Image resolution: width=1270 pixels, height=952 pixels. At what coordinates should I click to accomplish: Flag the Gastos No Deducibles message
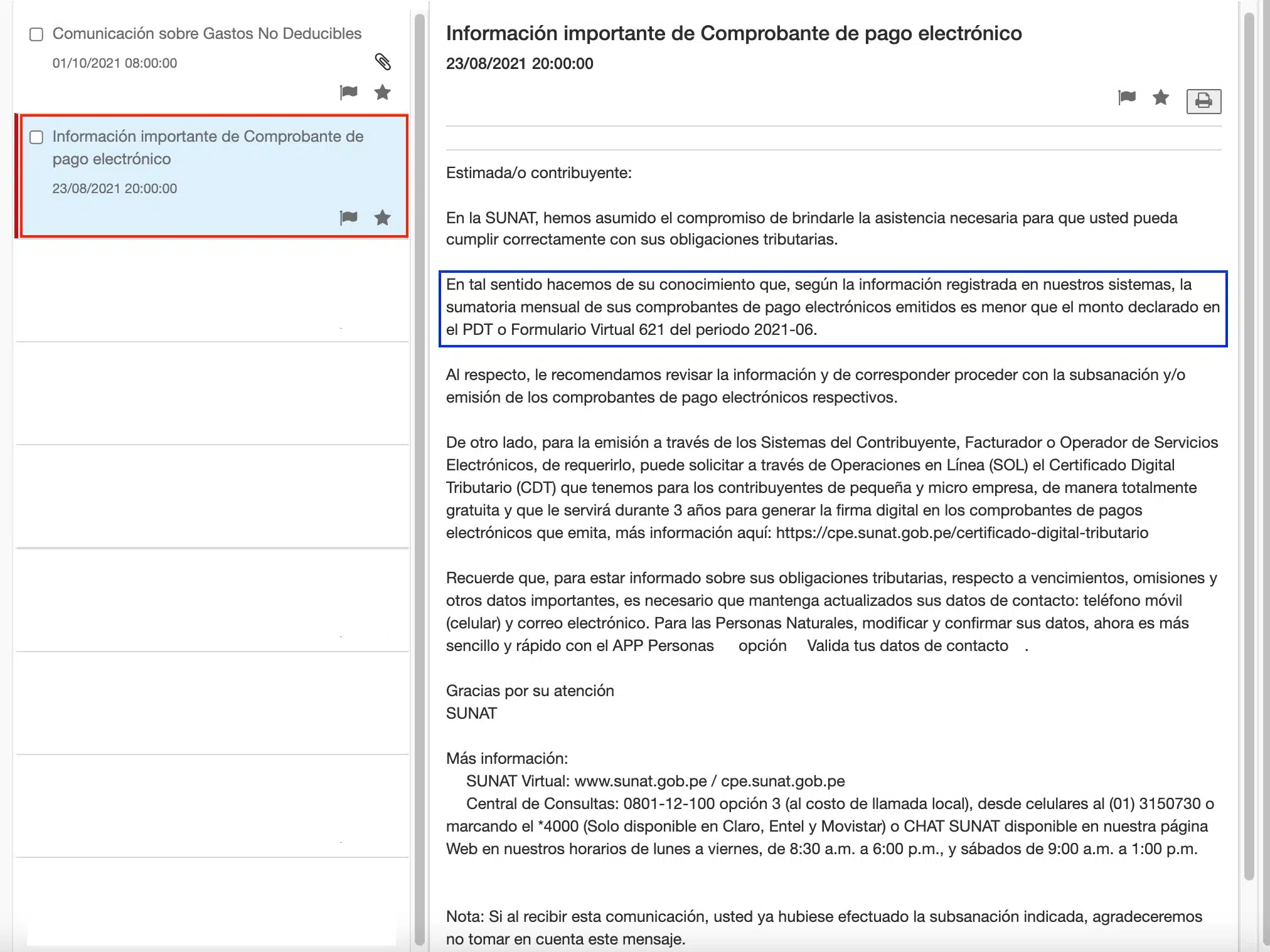tap(348, 92)
